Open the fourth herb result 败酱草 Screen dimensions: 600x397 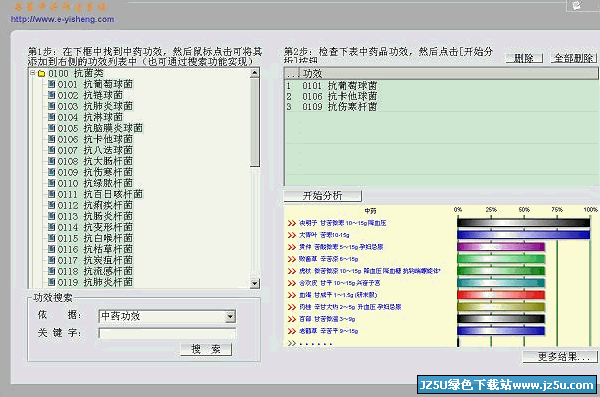tap(328, 259)
